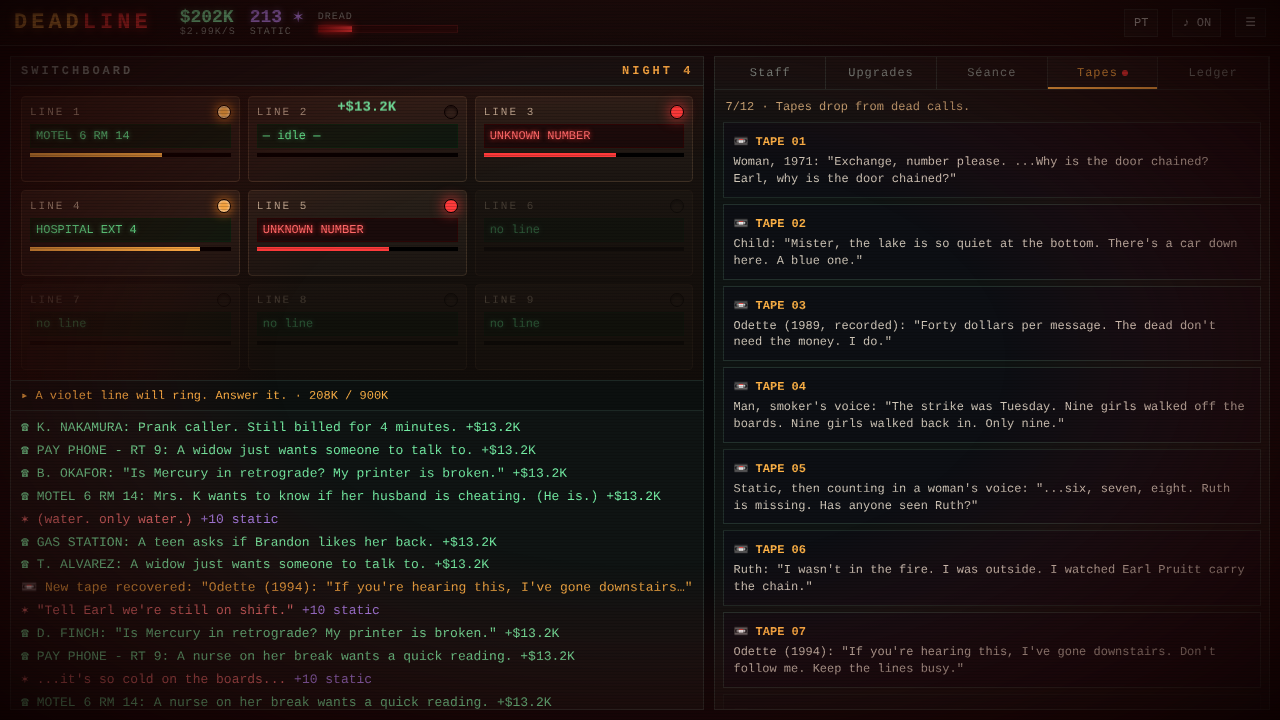Click the Line 1 call progress bar
1280x720 pixels.
click(x=130, y=155)
